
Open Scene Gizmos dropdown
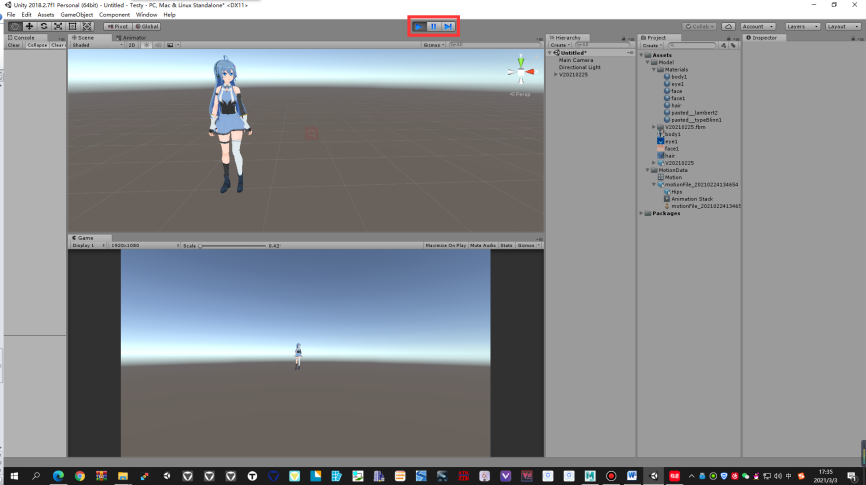click(x=434, y=45)
